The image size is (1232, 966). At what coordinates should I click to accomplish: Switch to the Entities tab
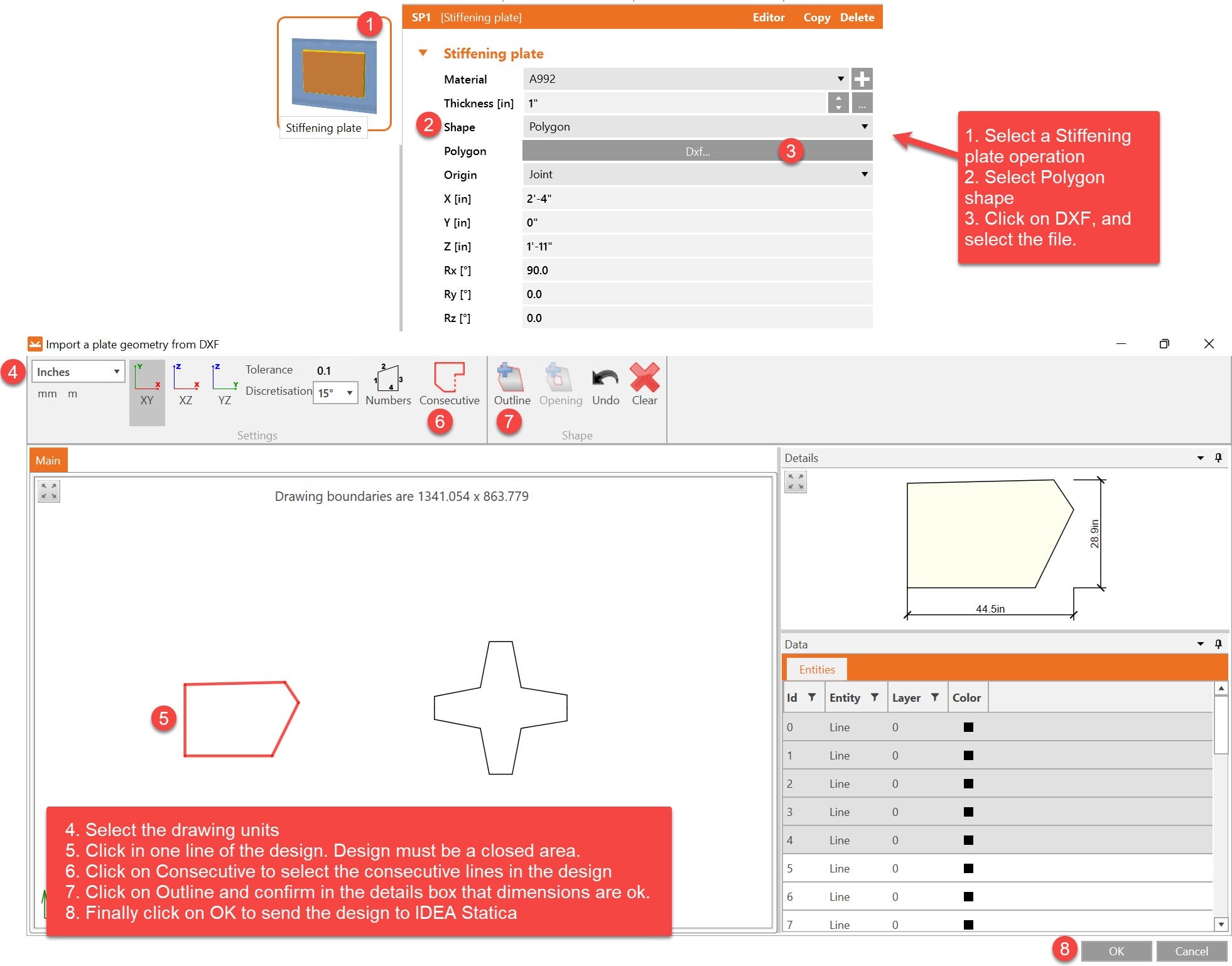tap(816, 669)
